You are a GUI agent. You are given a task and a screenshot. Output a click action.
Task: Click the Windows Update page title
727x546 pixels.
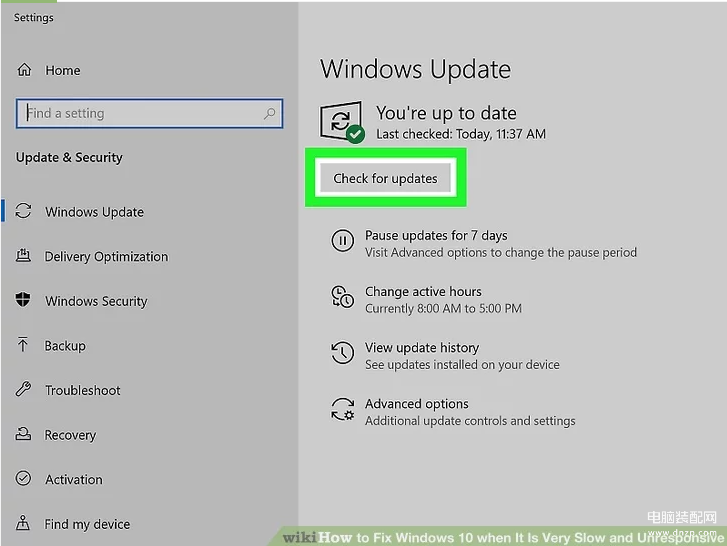click(x=415, y=70)
